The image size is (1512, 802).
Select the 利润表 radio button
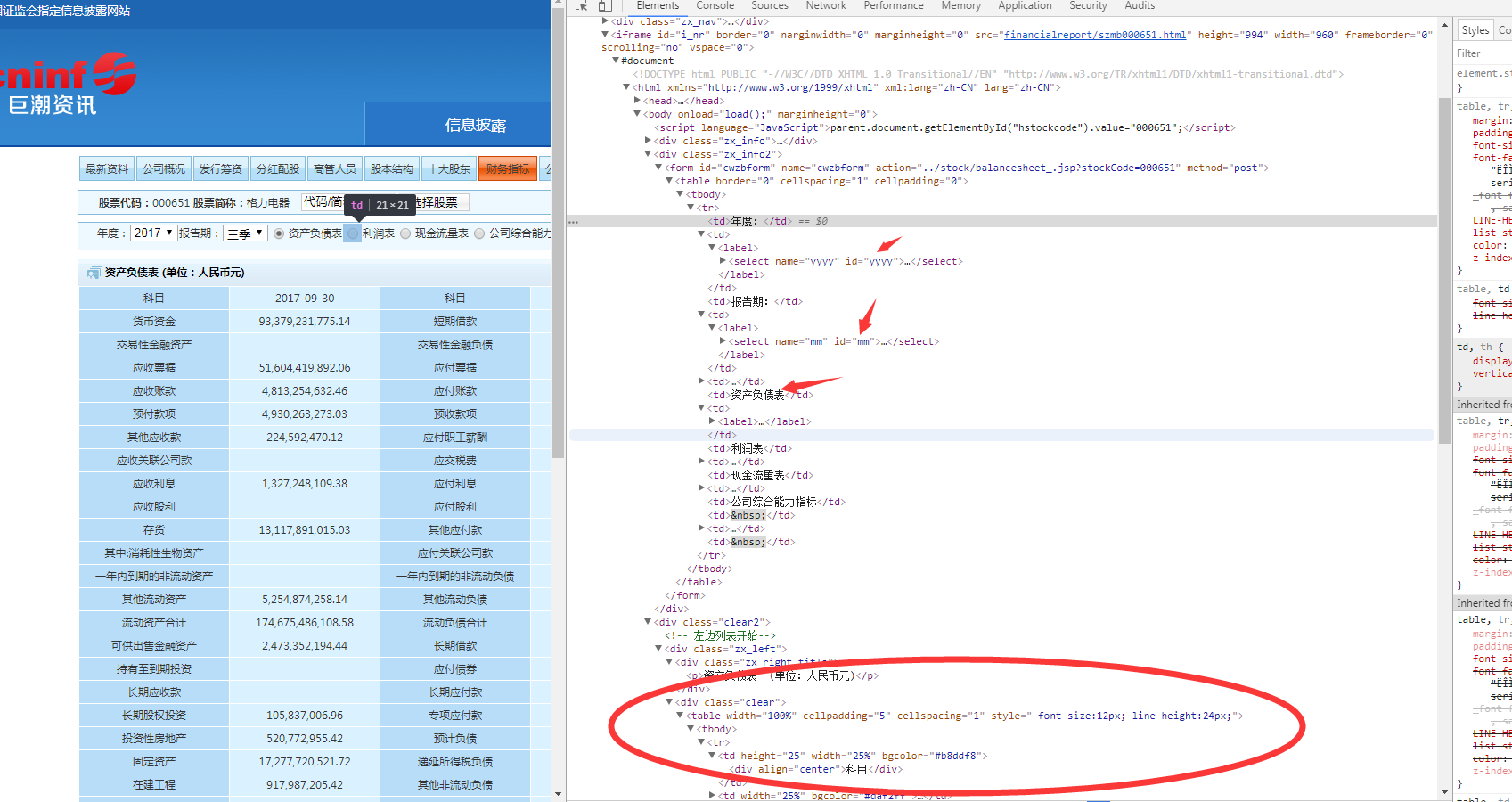pyautogui.click(x=353, y=233)
